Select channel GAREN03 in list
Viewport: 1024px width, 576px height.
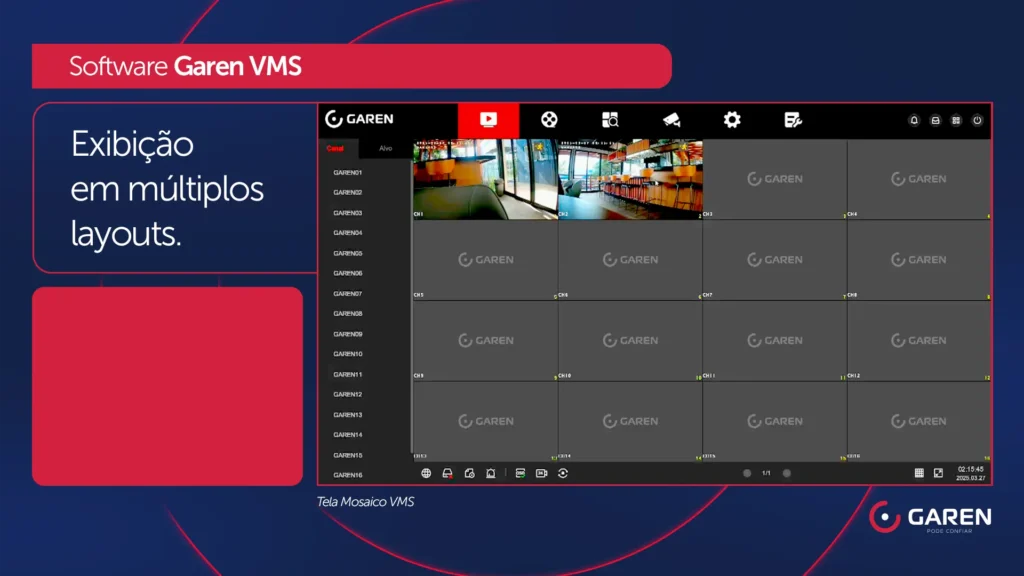(x=347, y=213)
